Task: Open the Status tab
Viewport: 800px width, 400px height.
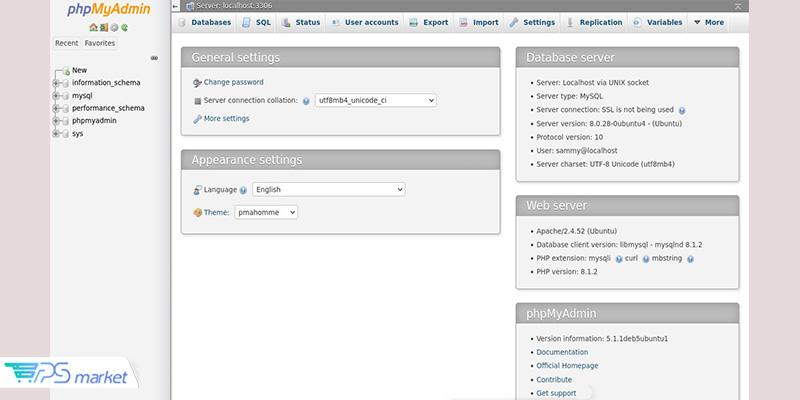Action: tap(301, 22)
